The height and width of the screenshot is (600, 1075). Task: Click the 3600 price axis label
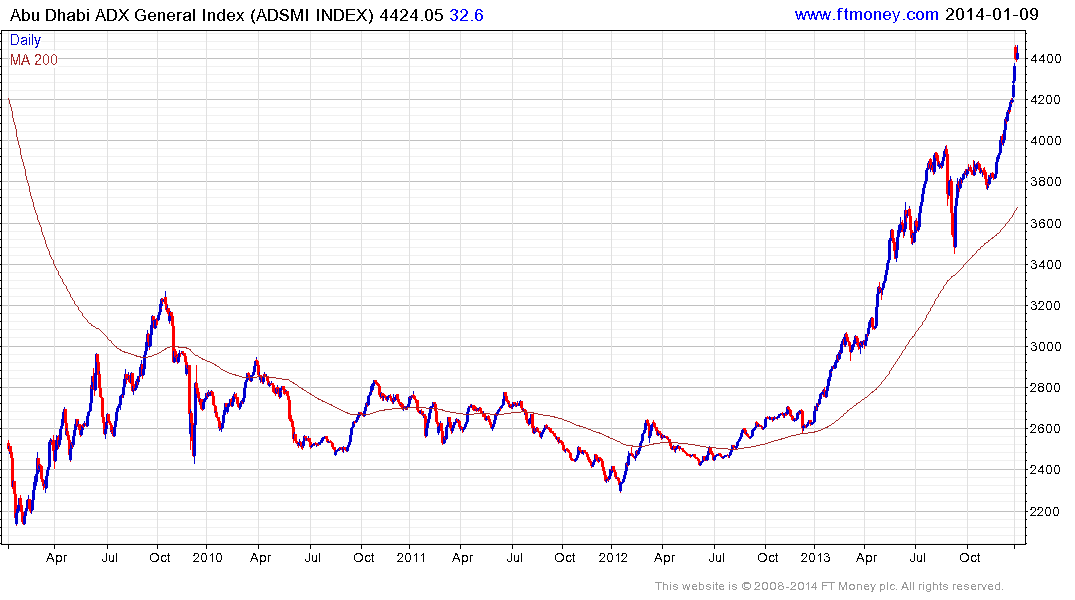(1044, 224)
